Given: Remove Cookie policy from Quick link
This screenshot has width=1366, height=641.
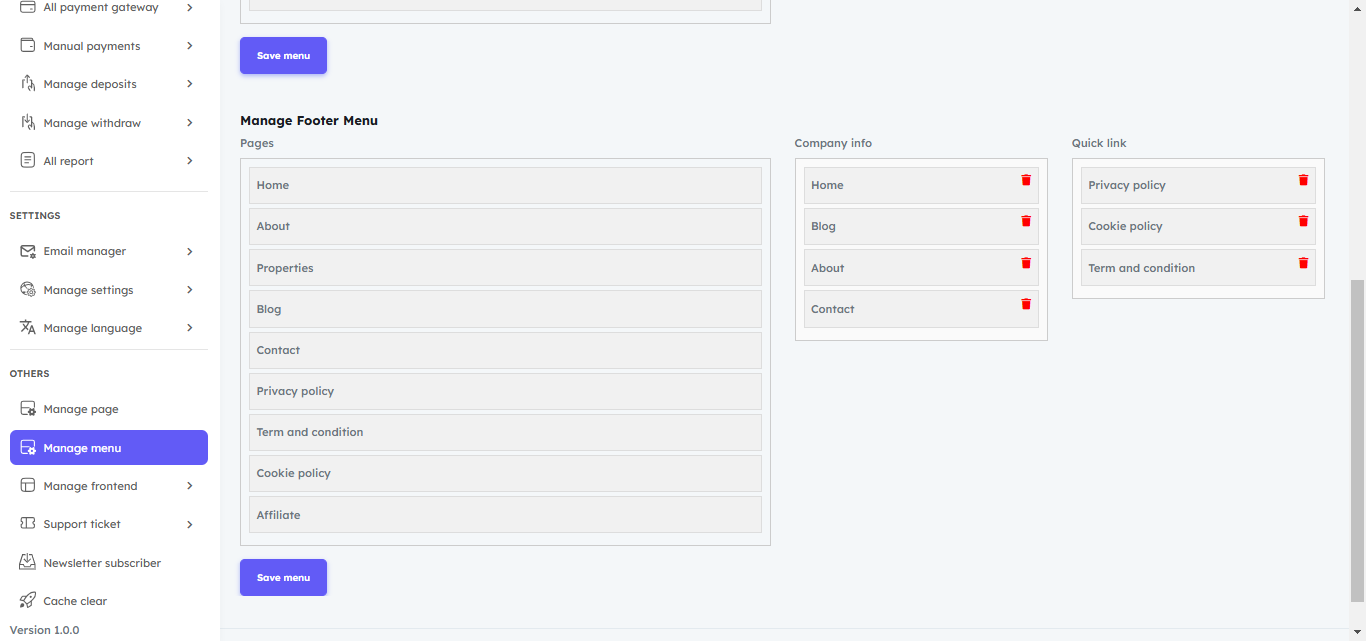Looking at the screenshot, I should pyautogui.click(x=1302, y=221).
